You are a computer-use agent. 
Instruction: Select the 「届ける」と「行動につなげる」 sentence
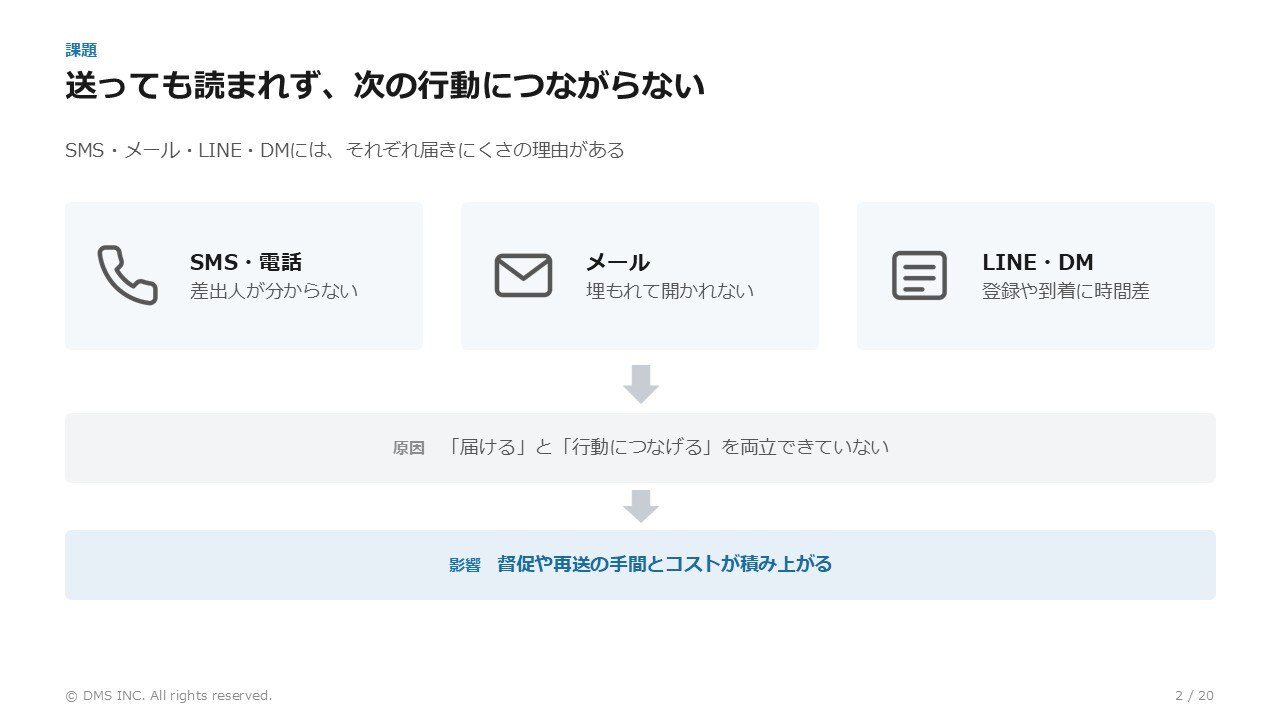coord(667,447)
